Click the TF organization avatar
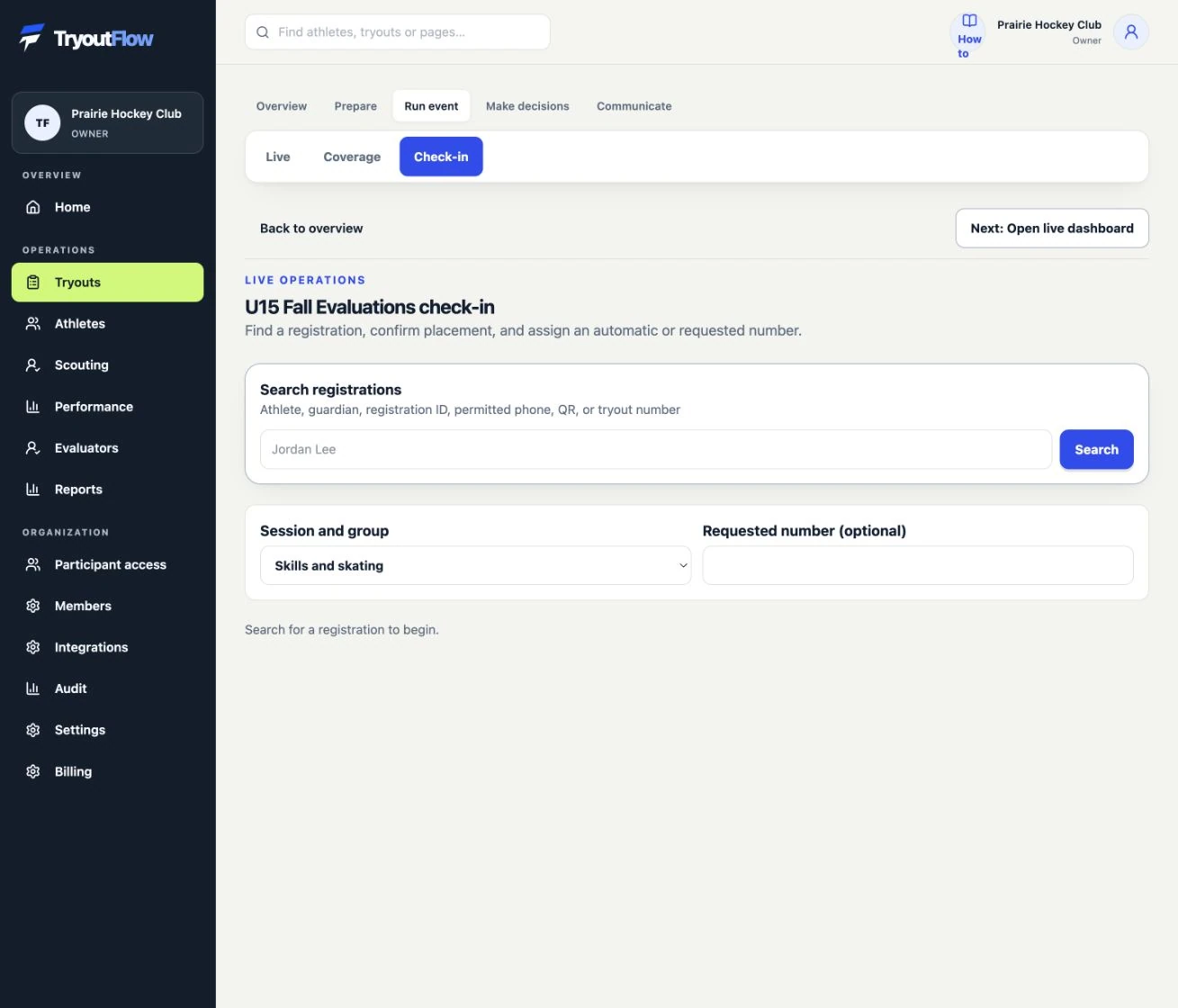Viewport: 1178px width, 1008px height. (x=42, y=123)
